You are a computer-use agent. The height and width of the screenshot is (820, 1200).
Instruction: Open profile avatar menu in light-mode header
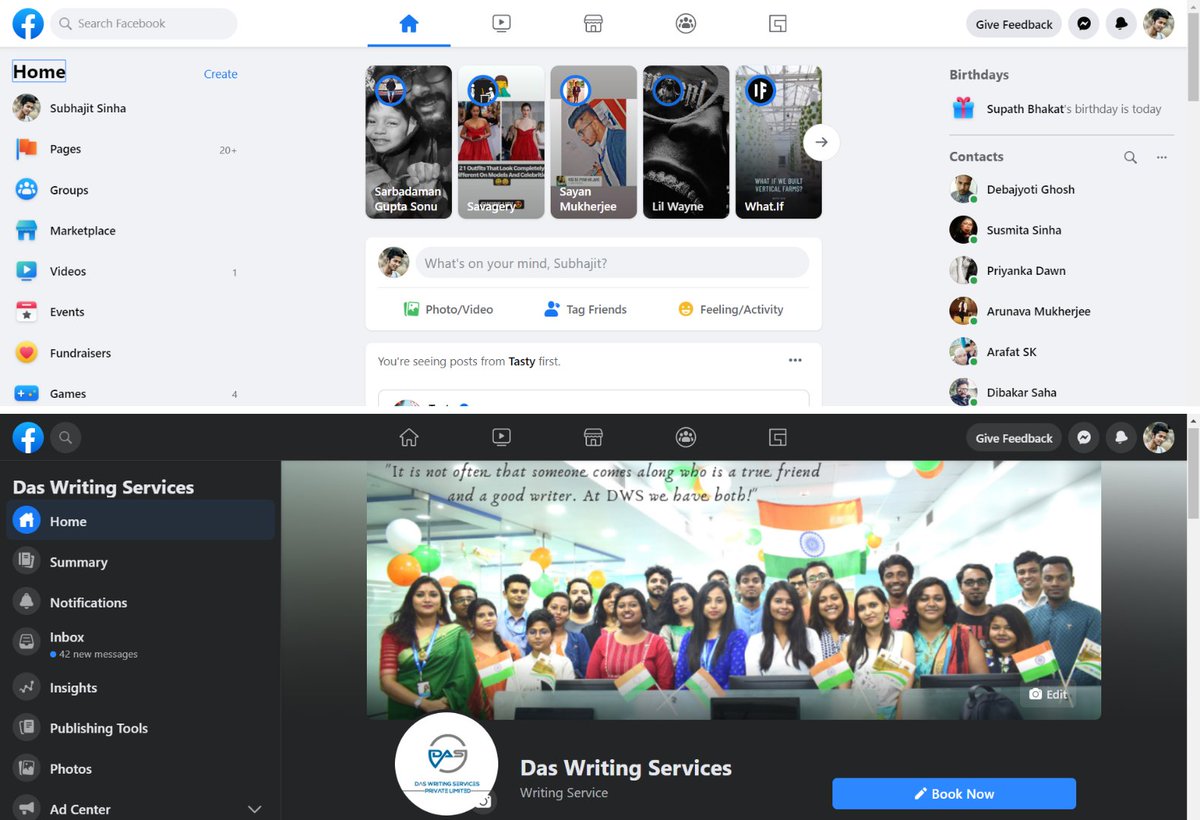[1159, 24]
